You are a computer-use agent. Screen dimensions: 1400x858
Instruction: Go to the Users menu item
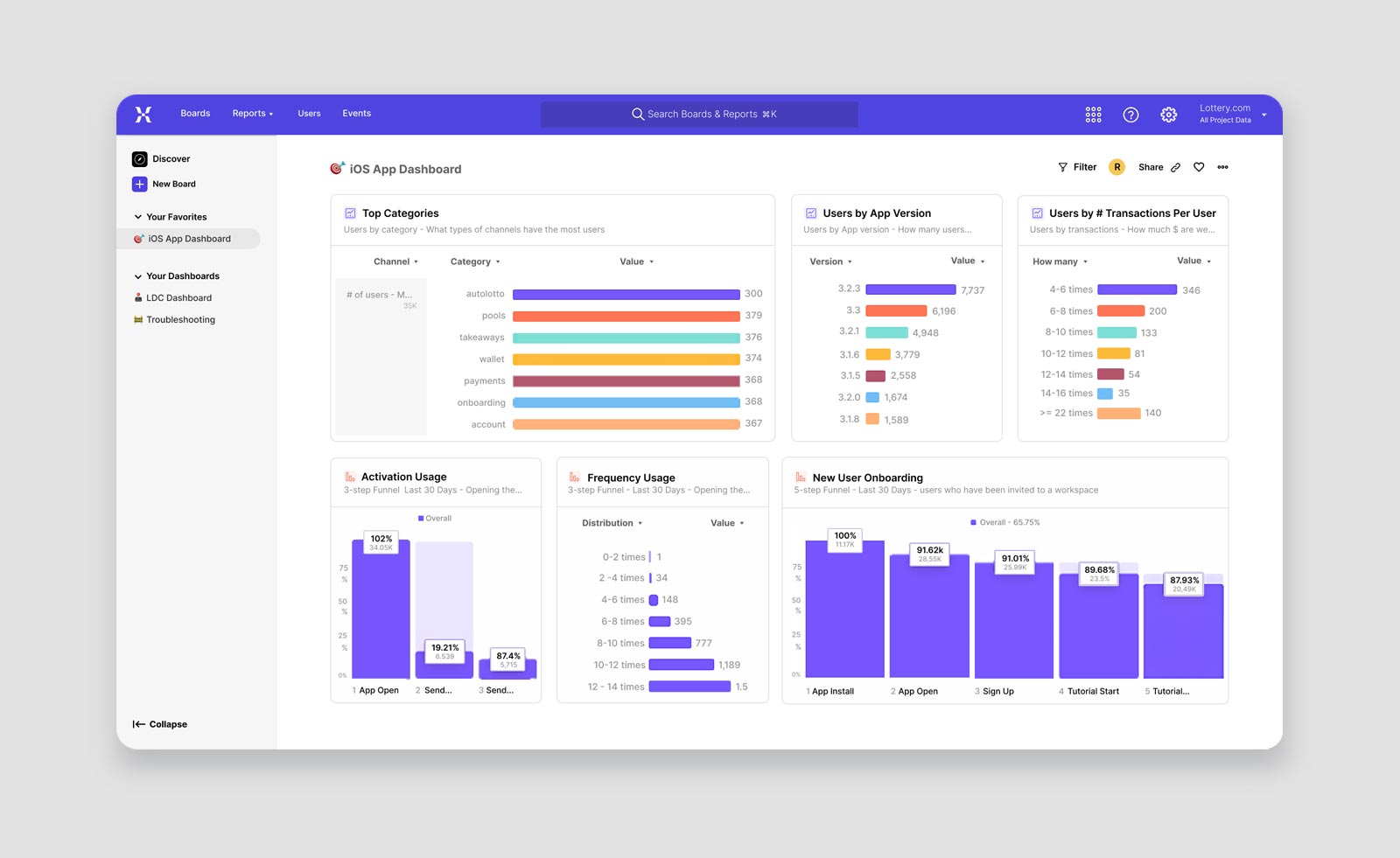pos(309,114)
